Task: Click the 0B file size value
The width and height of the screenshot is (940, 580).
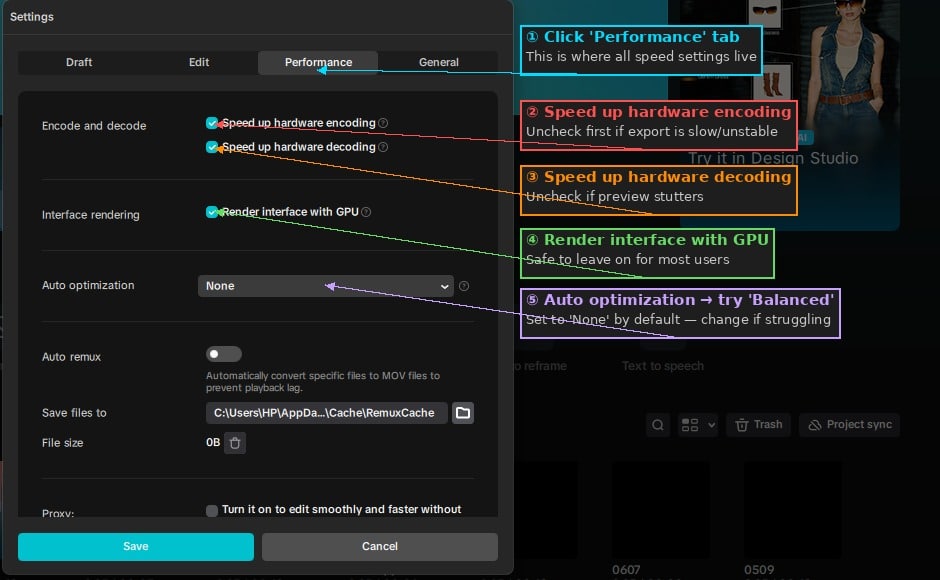Action: click(213, 443)
